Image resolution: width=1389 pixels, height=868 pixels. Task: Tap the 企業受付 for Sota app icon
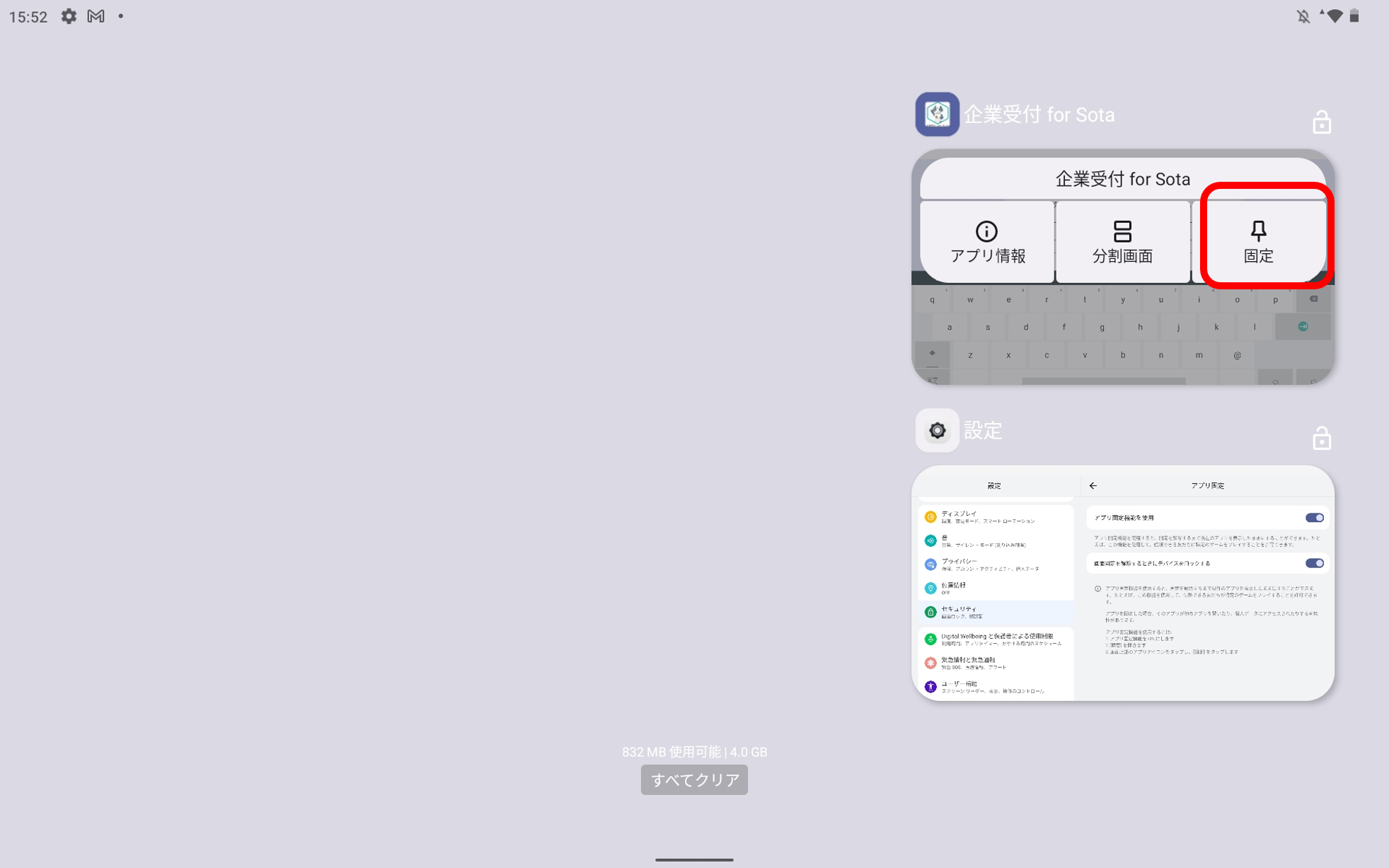tap(937, 114)
